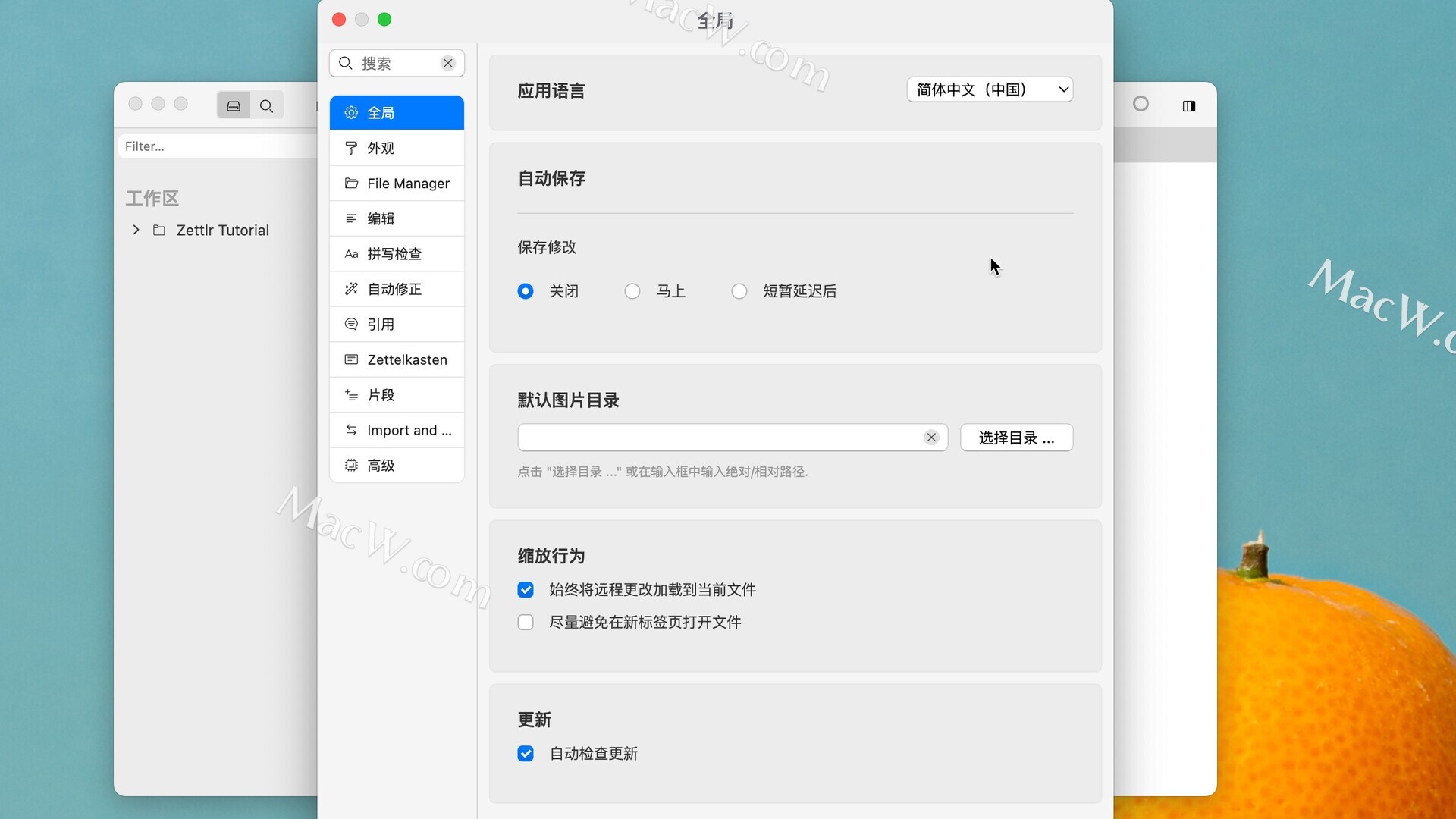Click the speech bubble icon beside 引用
Viewport: 1456px width, 819px height.
click(351, 325)
